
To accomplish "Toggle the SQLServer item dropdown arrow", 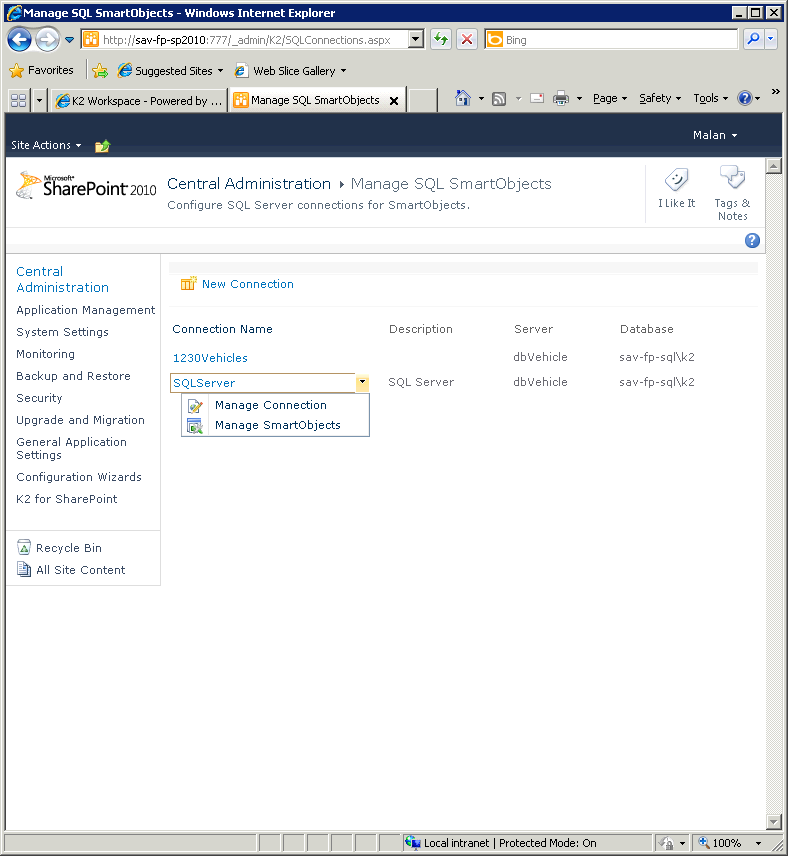I will [x=362, y=383].
